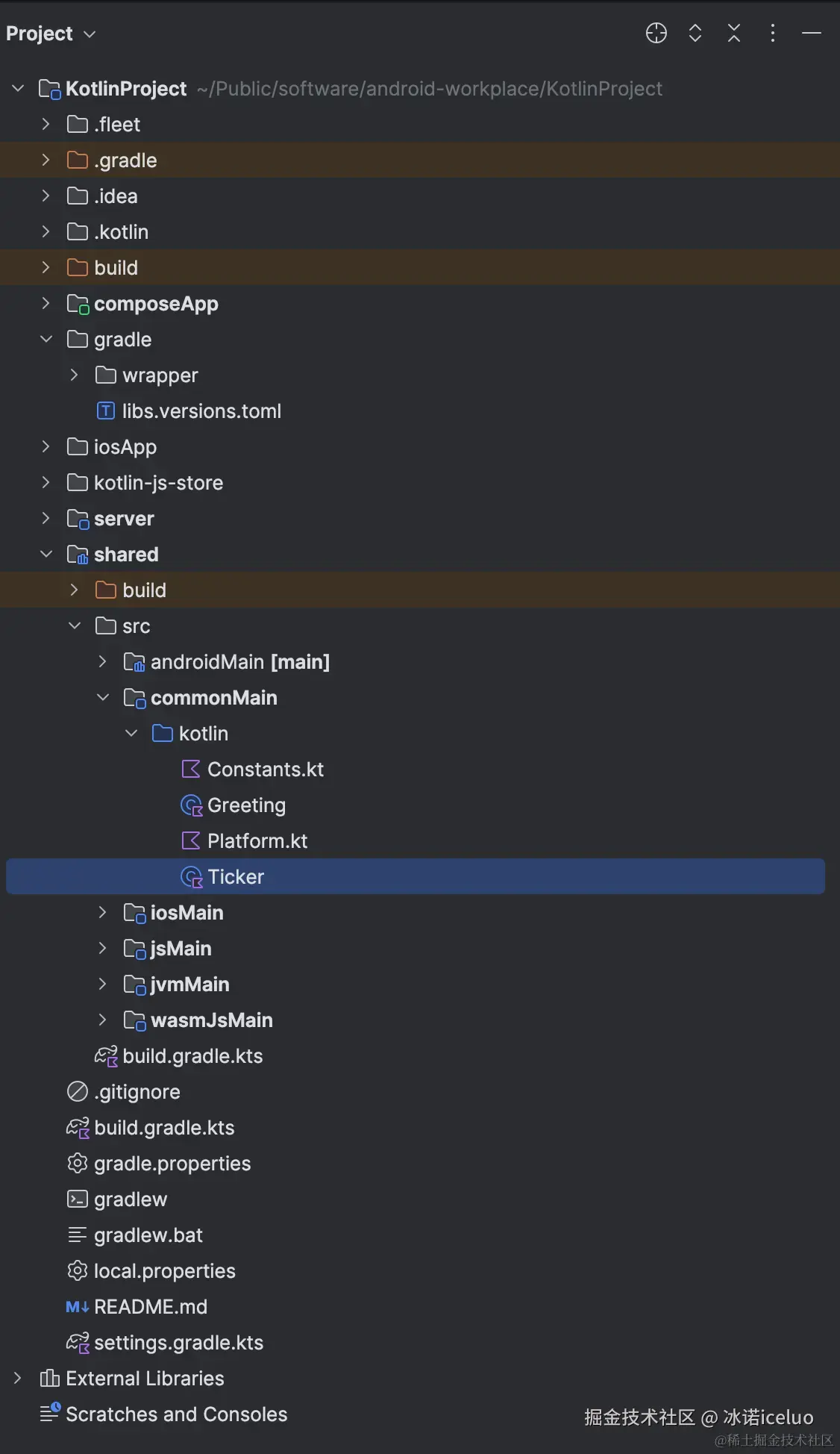The width and height of the screenshot is (840, 1454).
Task: Select the Ticker class file
Action: point(236,877)
